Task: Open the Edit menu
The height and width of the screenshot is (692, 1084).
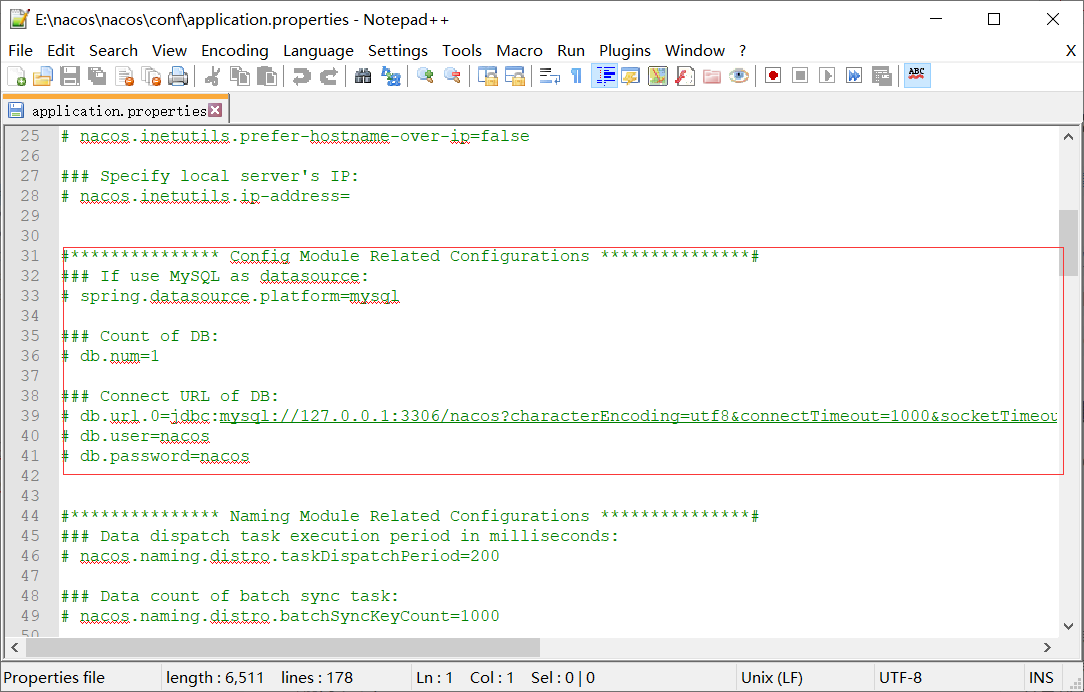Action: click(61, 50)
